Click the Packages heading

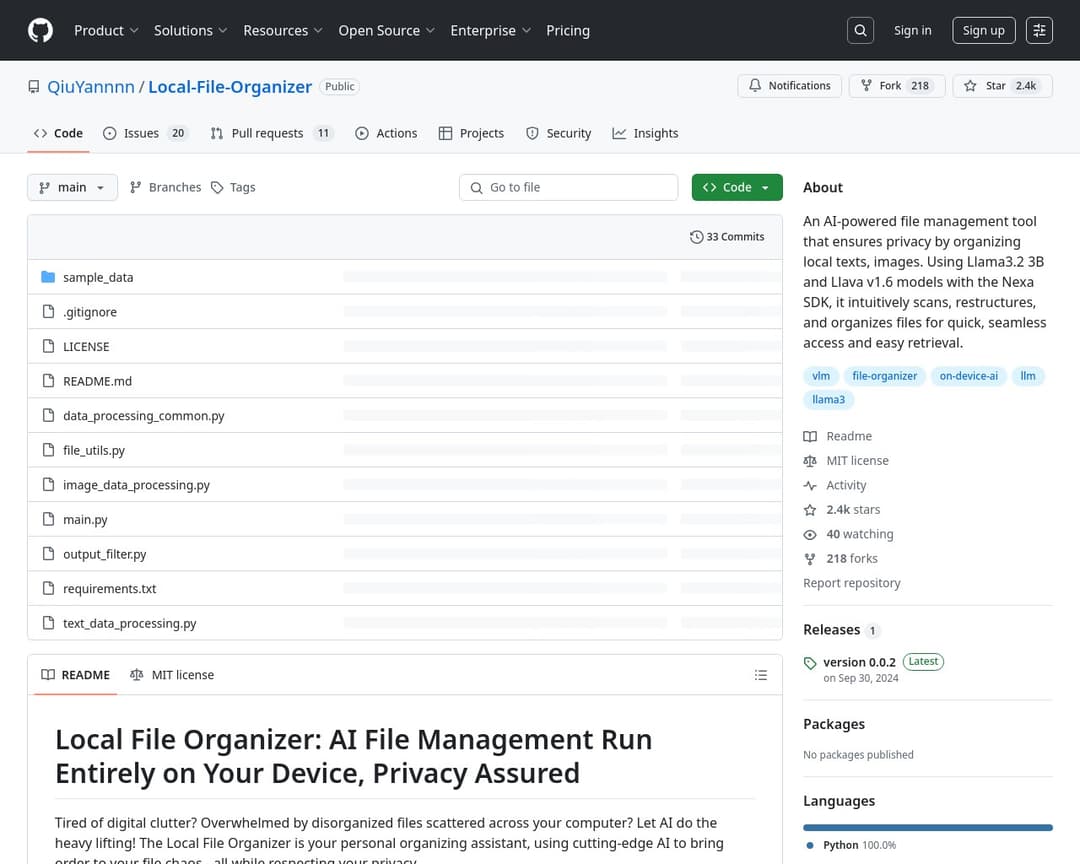pos(833,724)
